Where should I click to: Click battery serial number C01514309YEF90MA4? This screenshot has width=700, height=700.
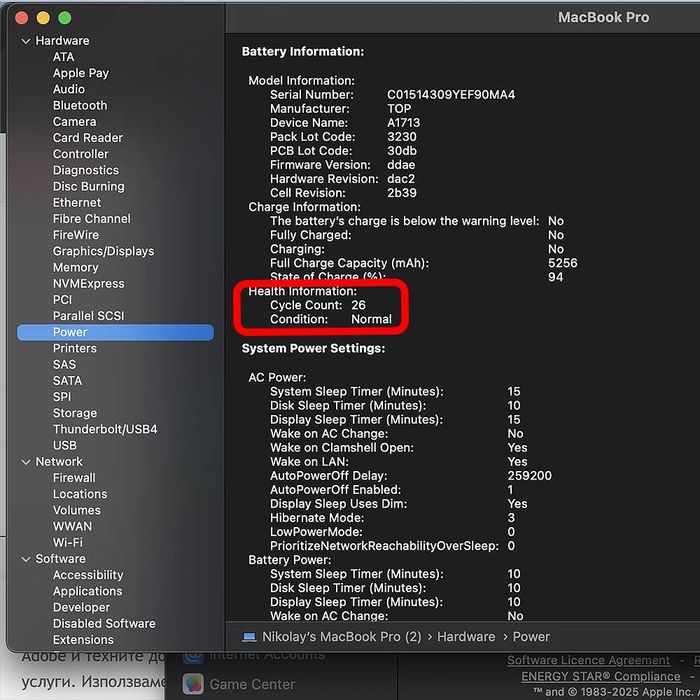click(x=451, y=95)
